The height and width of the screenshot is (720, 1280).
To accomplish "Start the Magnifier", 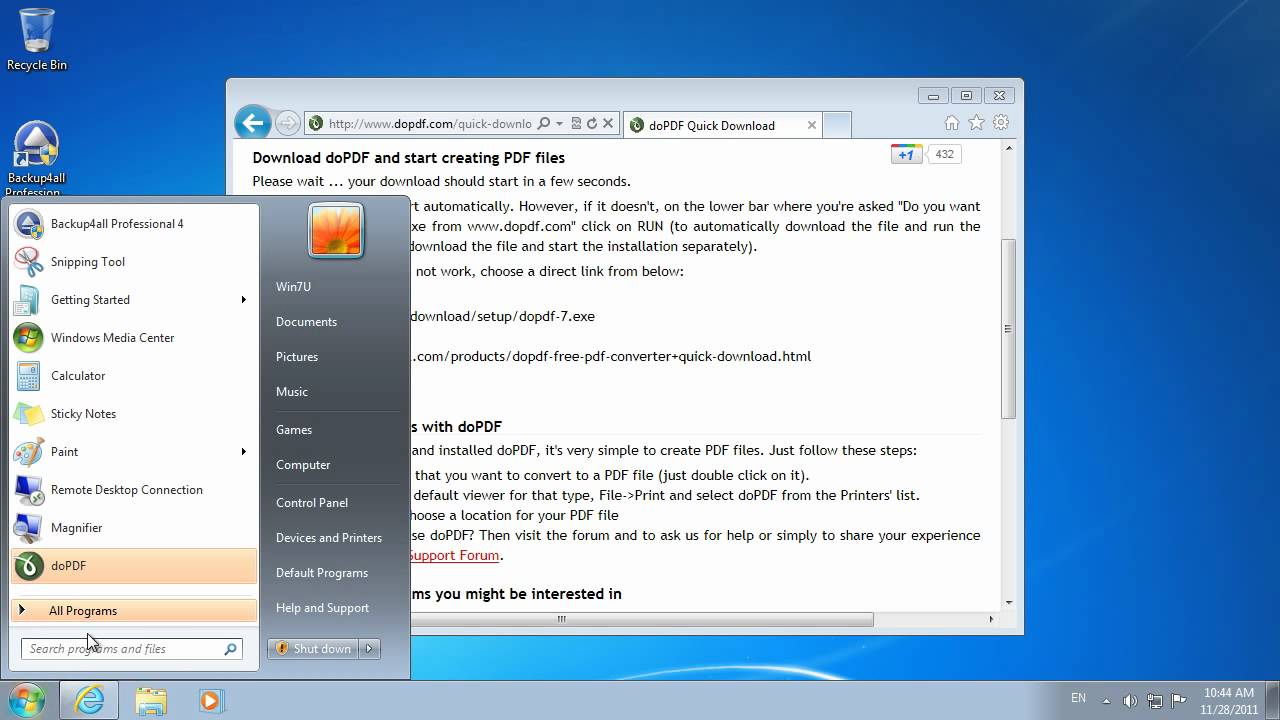I will [134, 528].
